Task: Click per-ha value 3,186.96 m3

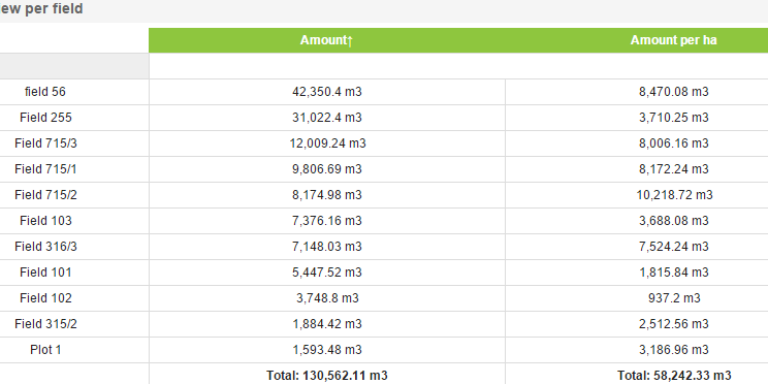Action: pyautogui.click(x=674, y=350)
